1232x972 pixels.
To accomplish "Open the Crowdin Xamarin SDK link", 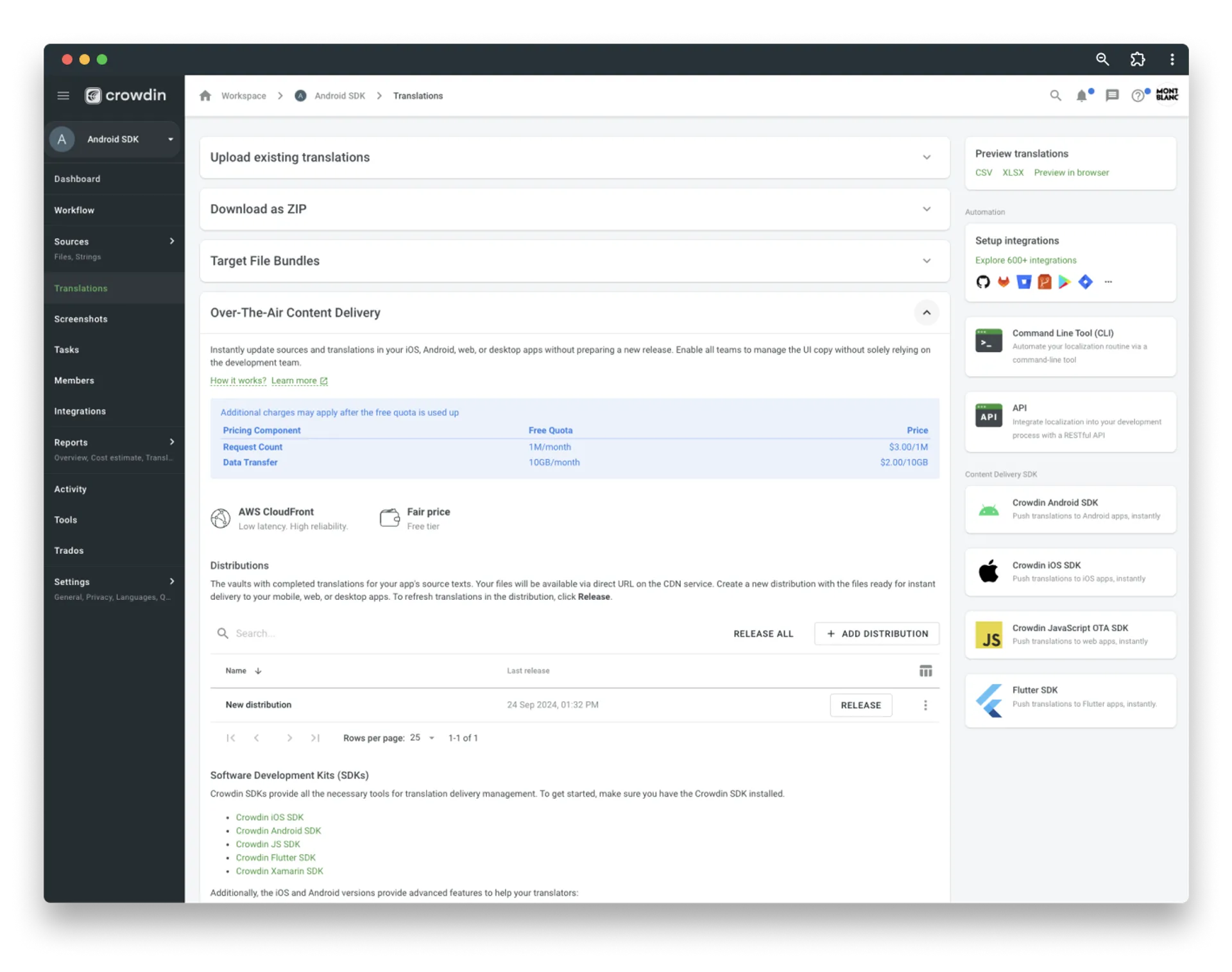I will 279,871.
